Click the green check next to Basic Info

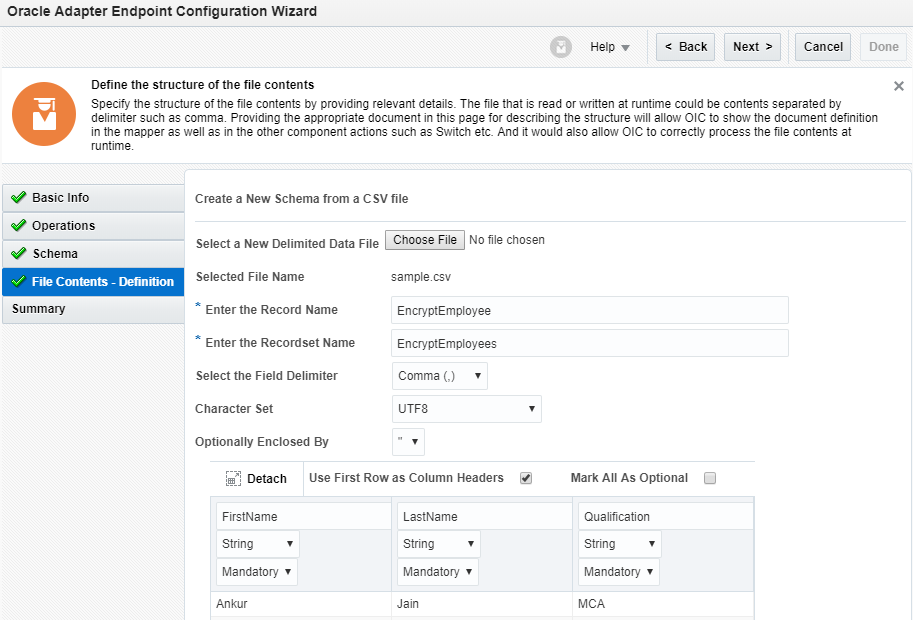18,198
